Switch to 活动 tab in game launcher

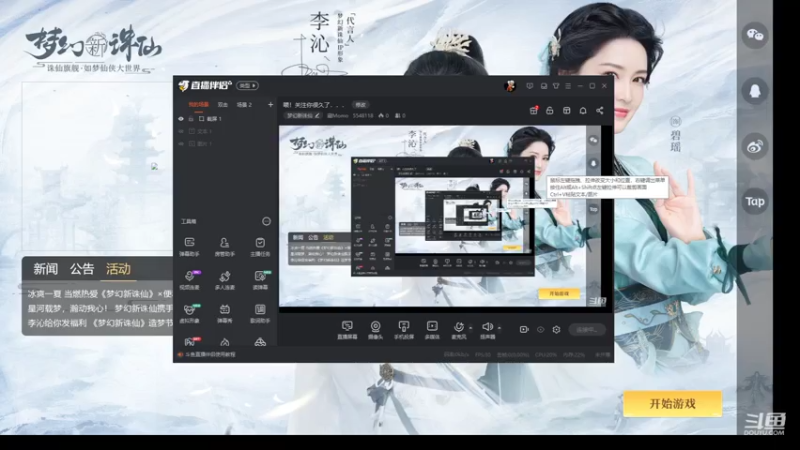click(118, 269)
